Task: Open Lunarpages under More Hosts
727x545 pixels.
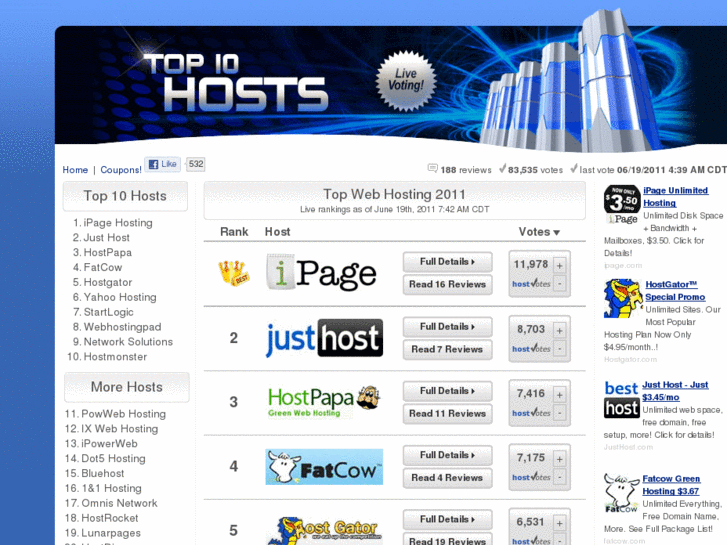Action: click(111, 532)
